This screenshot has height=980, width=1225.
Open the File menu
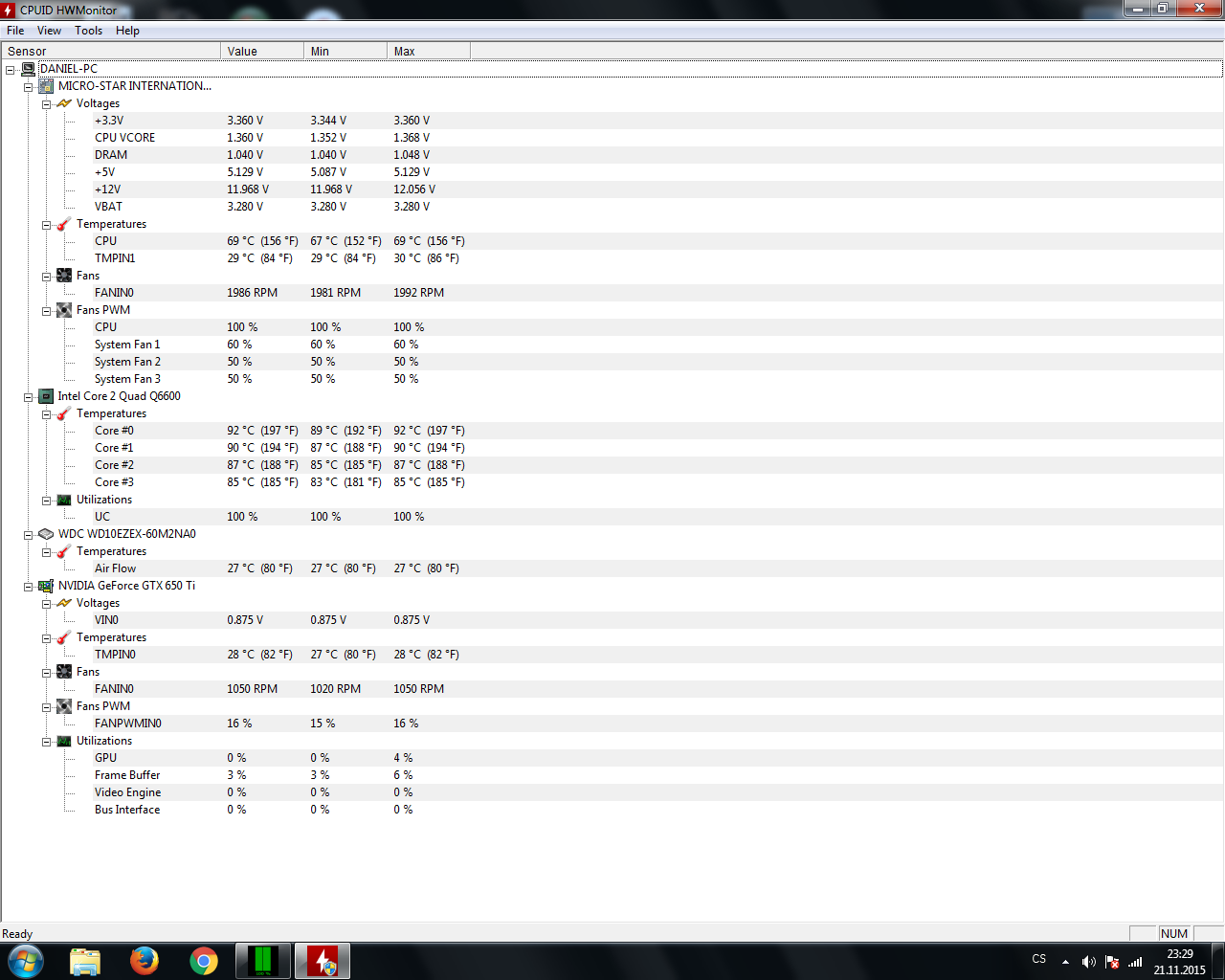15,31
